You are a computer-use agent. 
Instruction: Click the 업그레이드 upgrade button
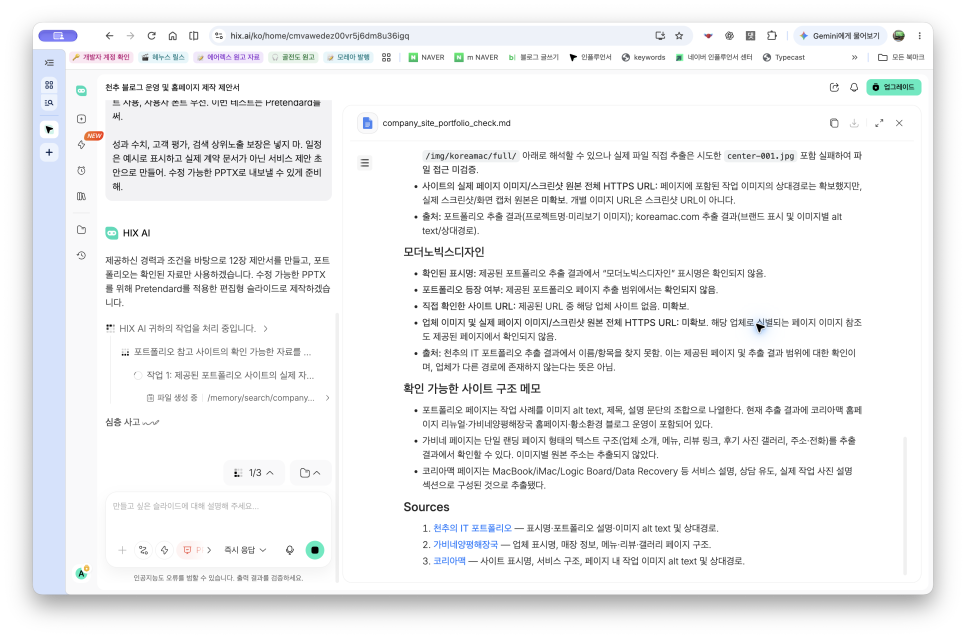893,87
